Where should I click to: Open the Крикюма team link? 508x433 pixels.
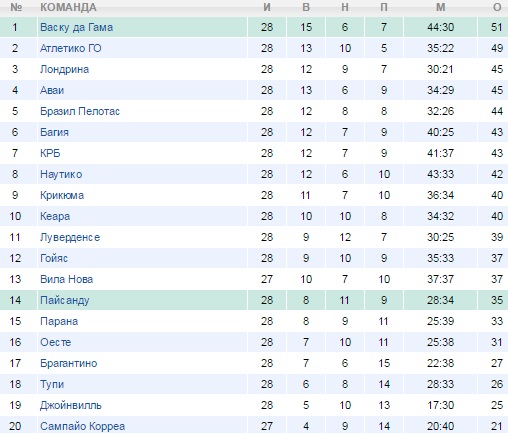coord(62,195)
